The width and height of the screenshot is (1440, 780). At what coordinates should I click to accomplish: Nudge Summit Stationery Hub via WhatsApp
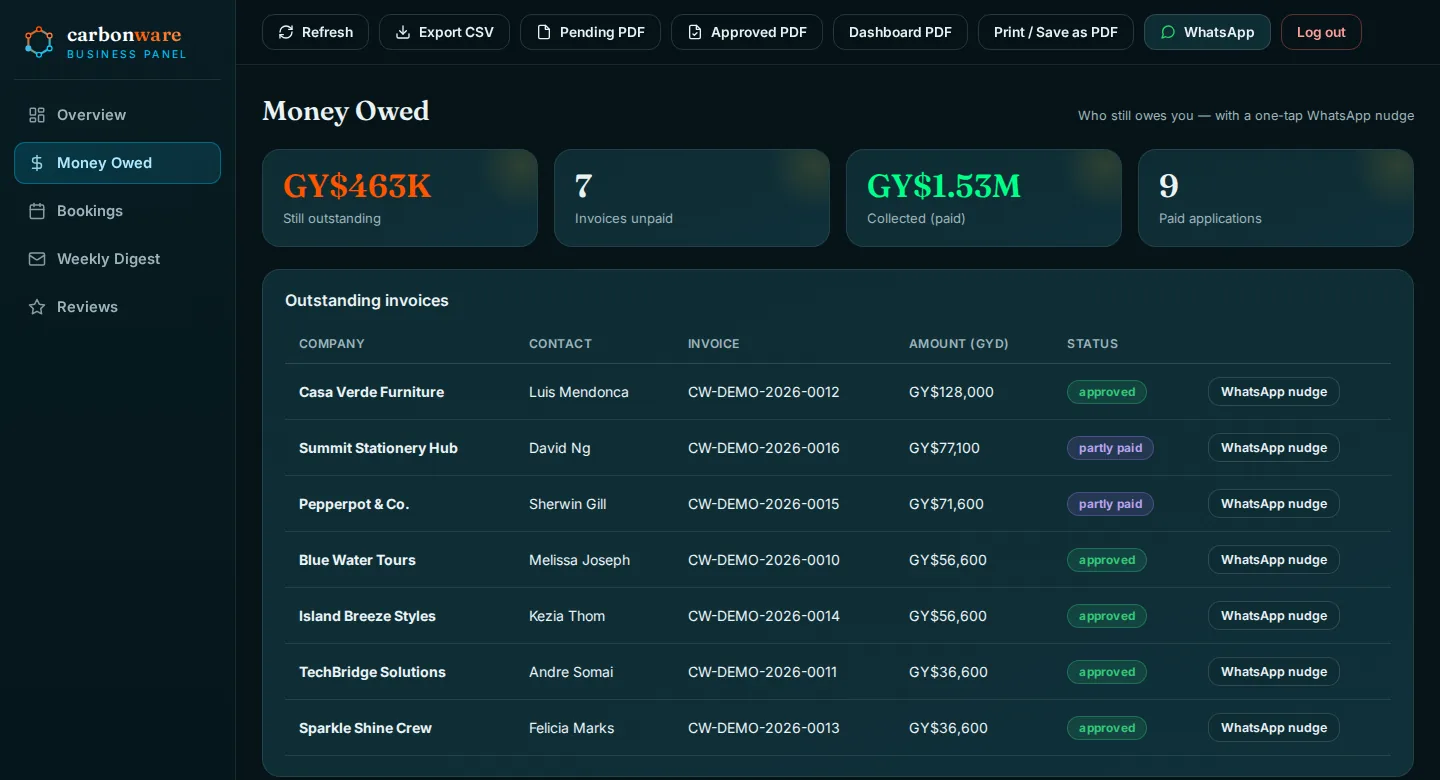[x=1274, y=448]
